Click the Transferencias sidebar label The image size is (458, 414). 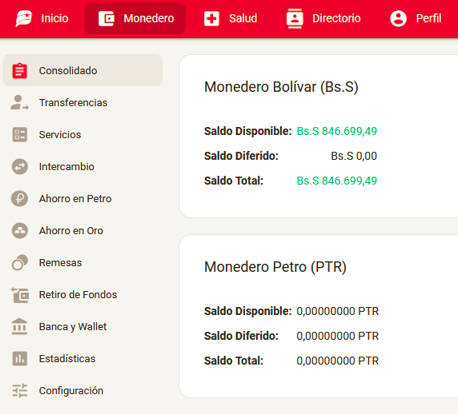(73, 103)
